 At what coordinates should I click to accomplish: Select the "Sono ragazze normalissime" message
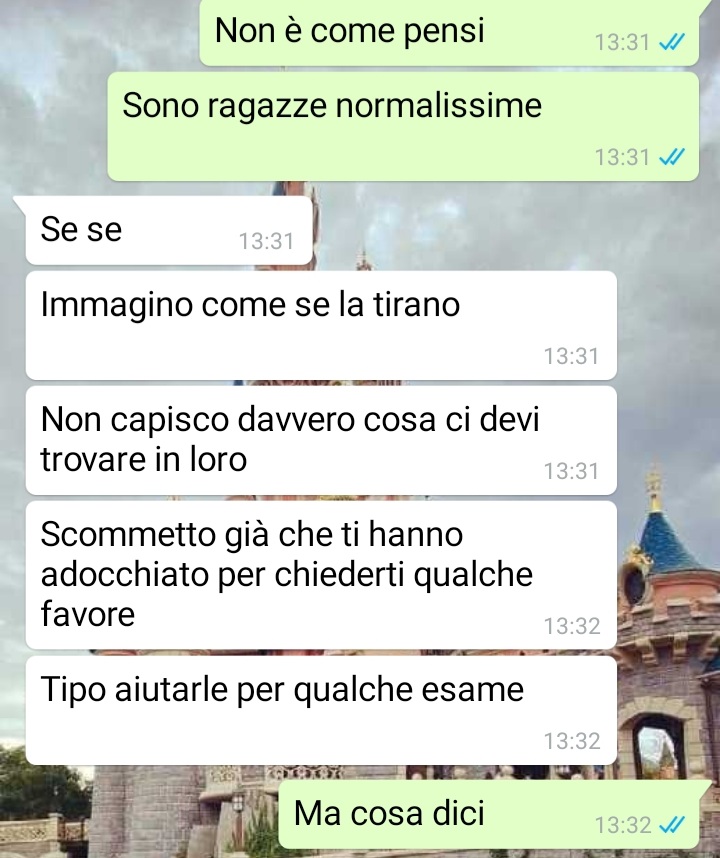click(403, 126)
